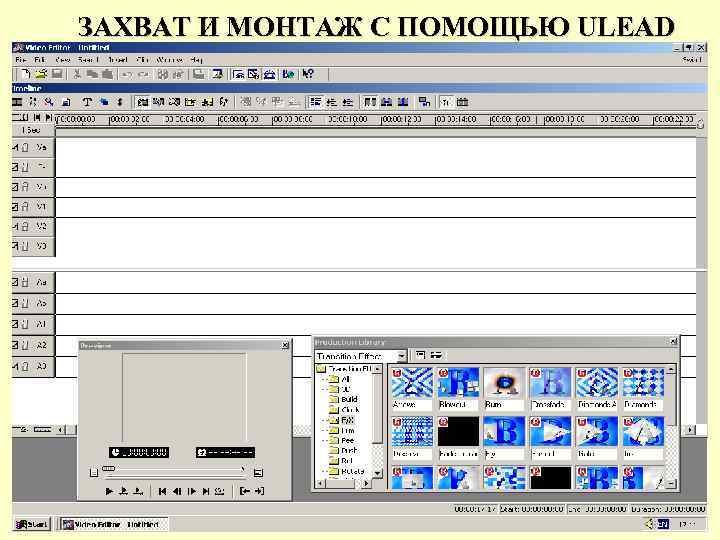Click the Open project folder icon
This screenshot has height=540, width=720.
41,74
